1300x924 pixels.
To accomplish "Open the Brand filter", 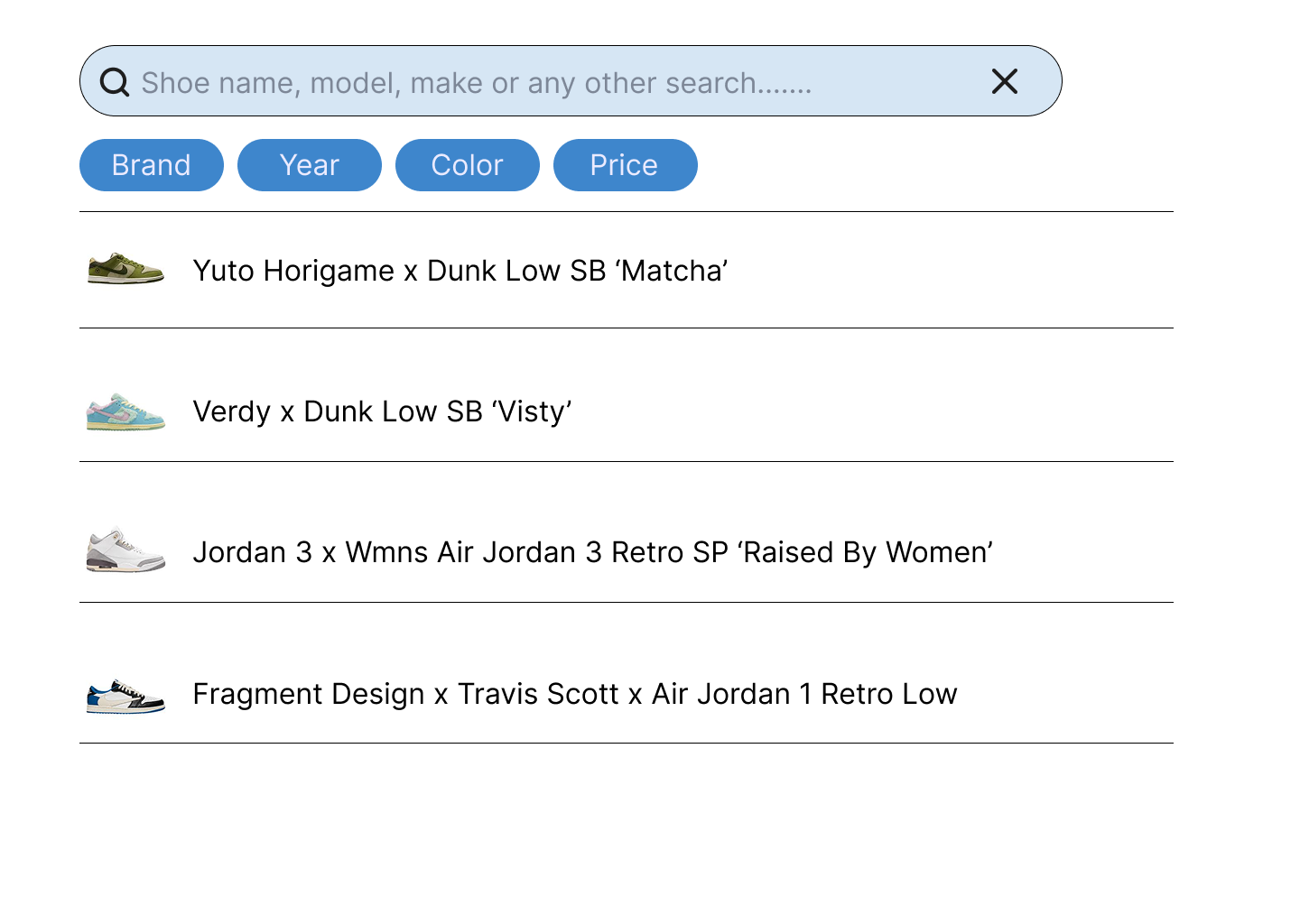I will pos(152,165).
